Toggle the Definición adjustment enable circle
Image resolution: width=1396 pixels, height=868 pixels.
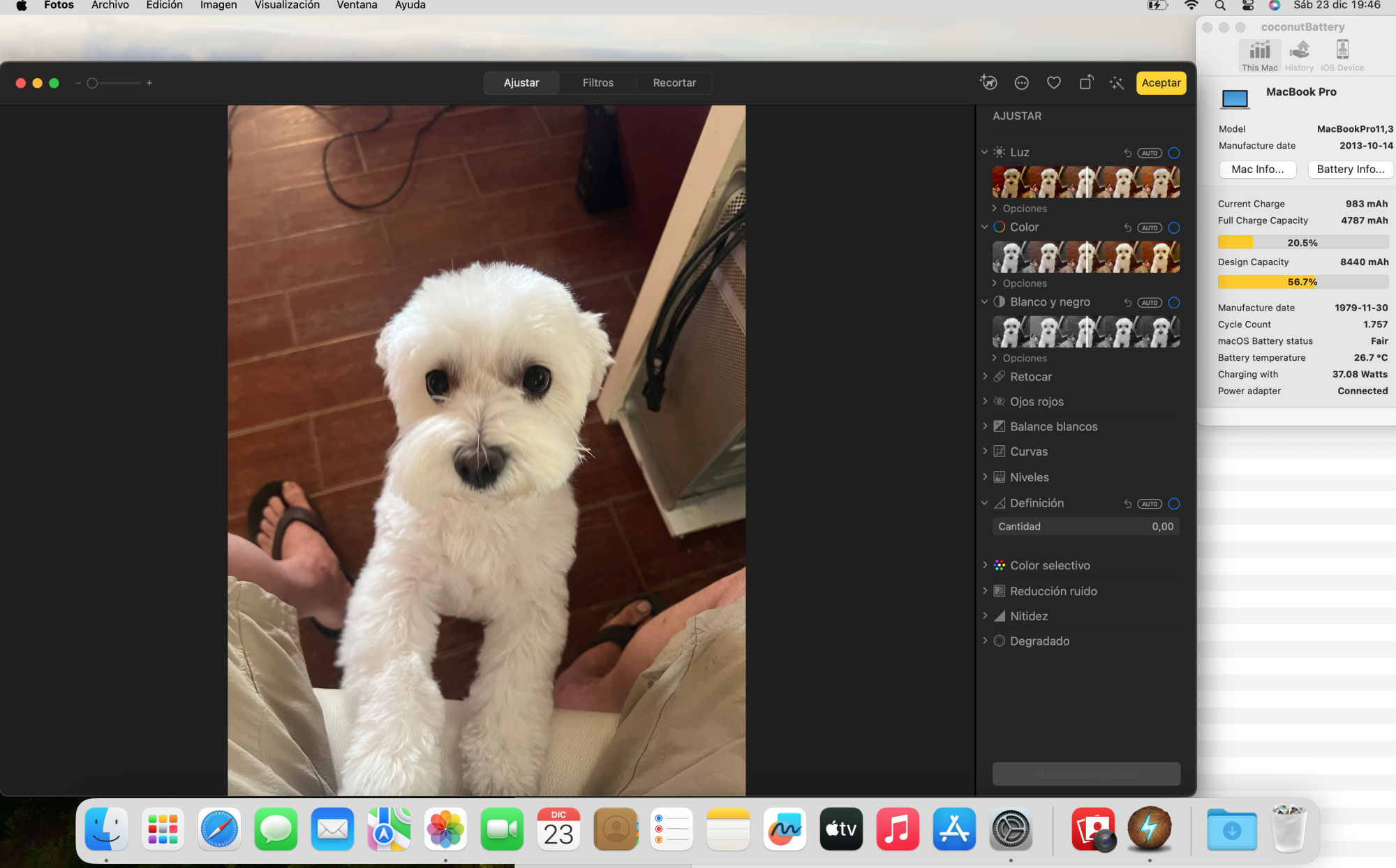[x=1174, y=504]
